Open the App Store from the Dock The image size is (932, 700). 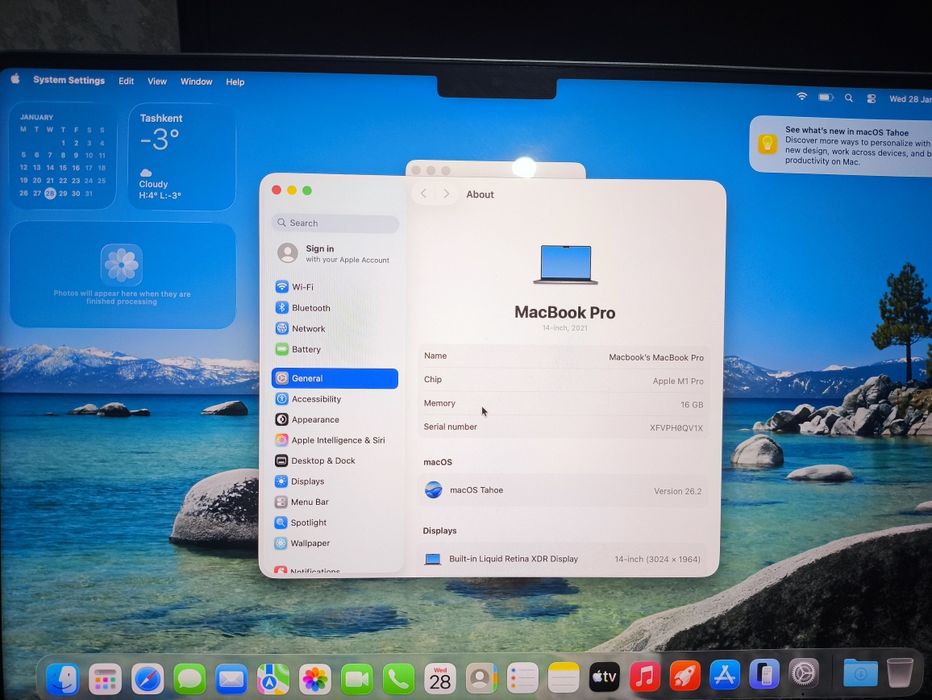pyautogui.click(x=725, y=675)
